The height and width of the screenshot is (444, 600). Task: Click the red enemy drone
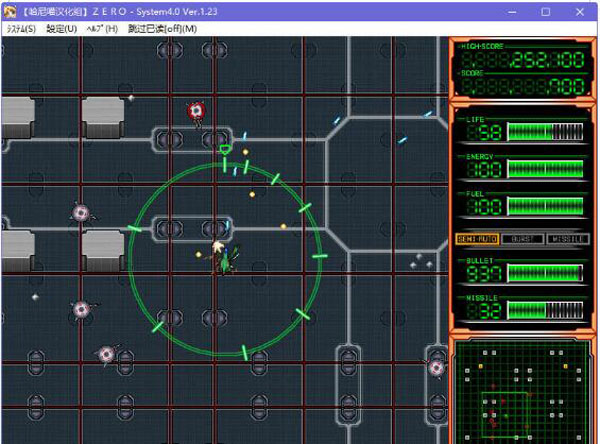[x=196, y=111]
